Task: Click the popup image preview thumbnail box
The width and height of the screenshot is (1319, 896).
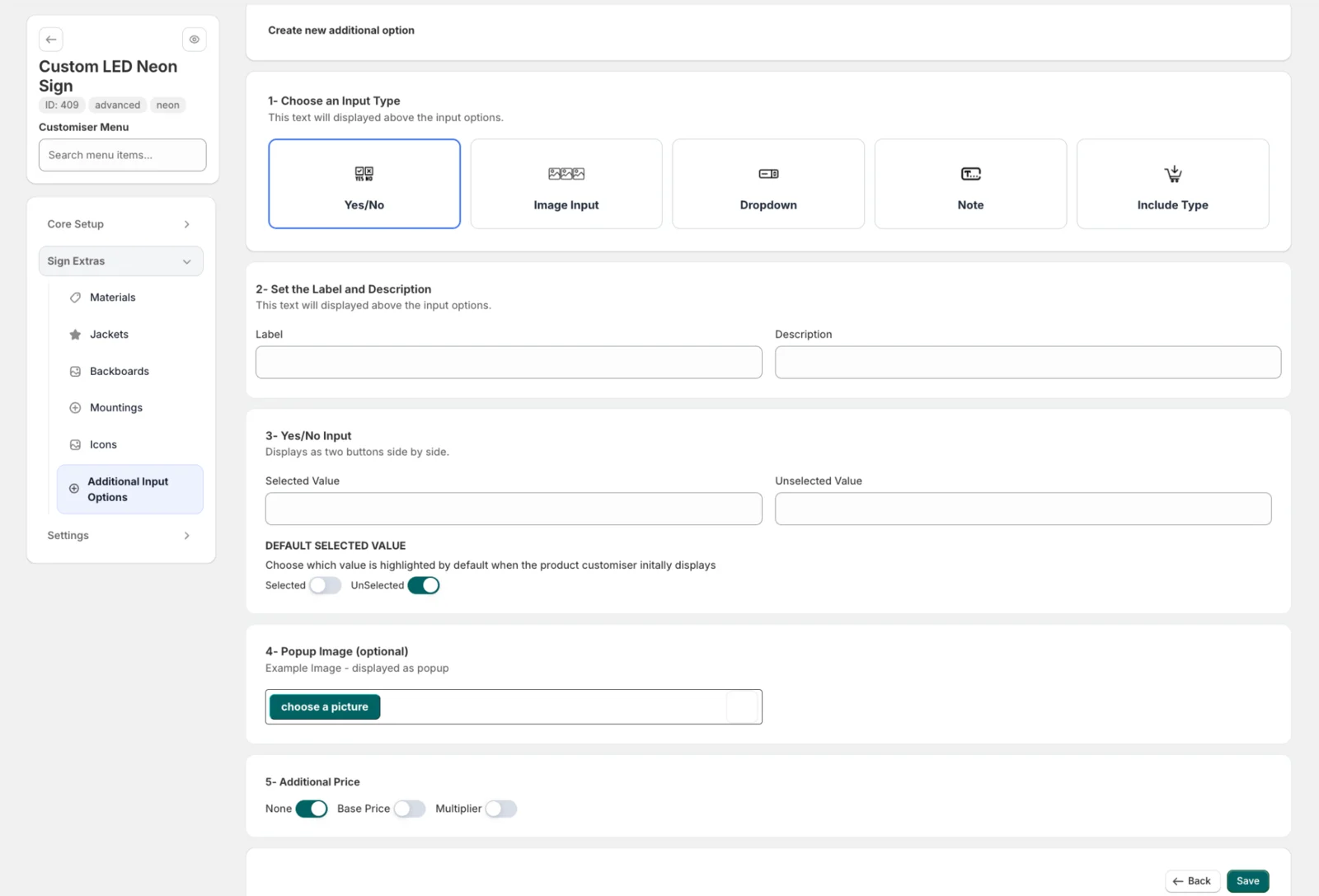Action: point(742,707)
